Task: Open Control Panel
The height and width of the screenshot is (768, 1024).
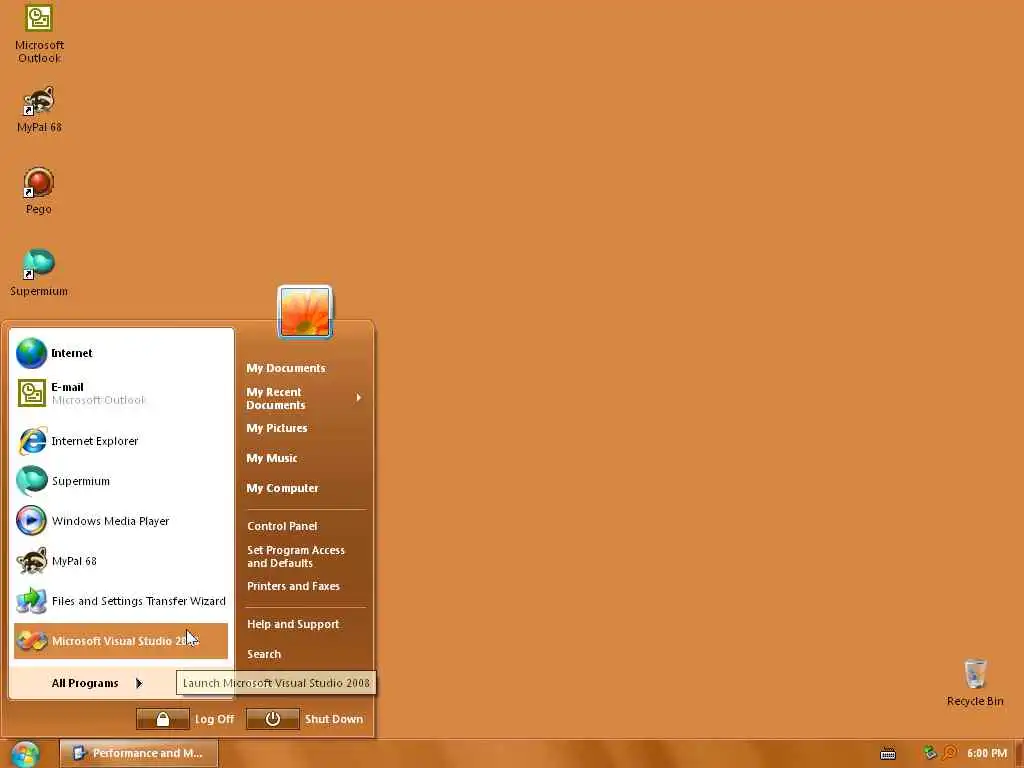Action: click(282, 526)
